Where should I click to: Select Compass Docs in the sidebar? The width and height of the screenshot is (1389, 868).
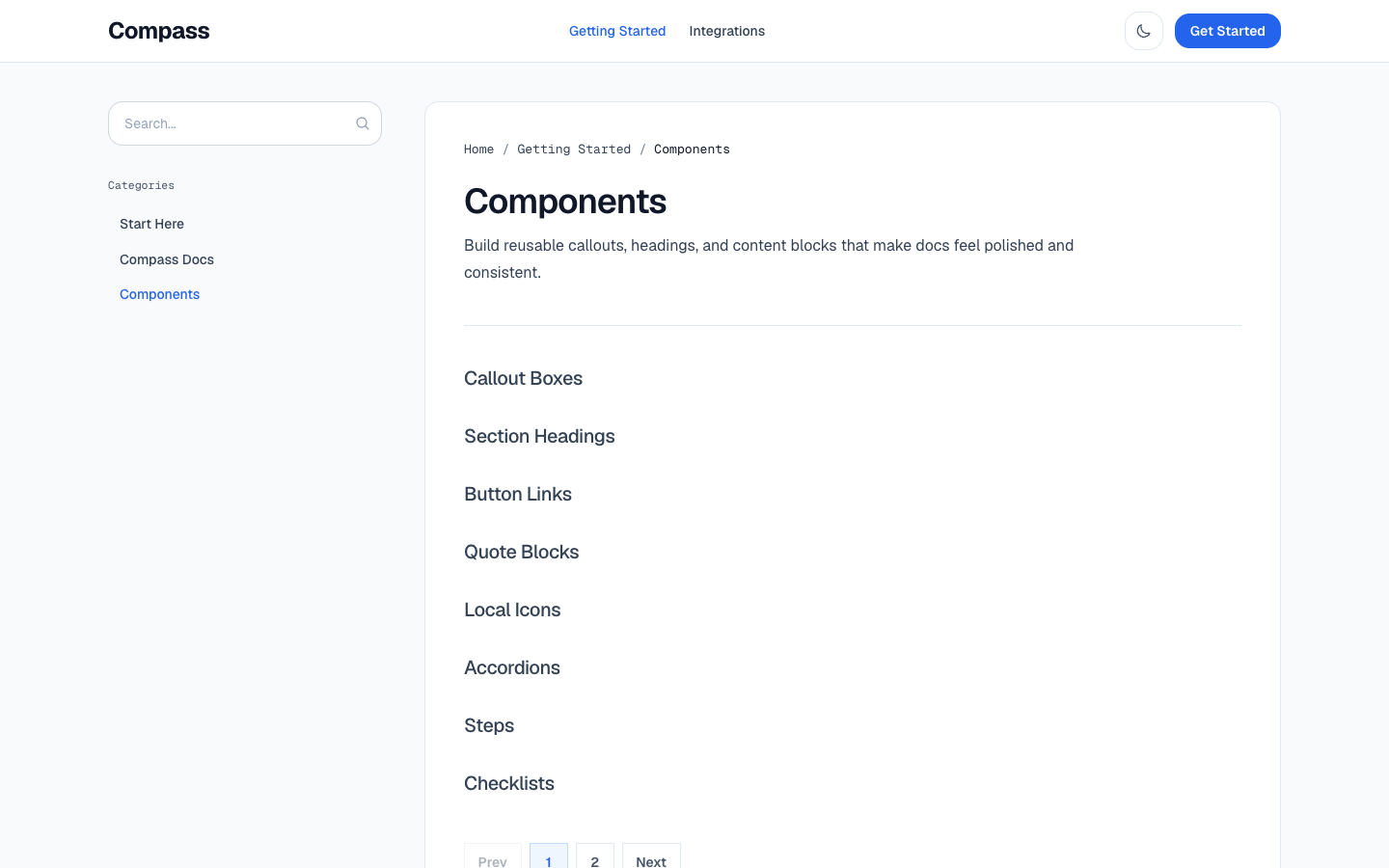(167, 259)
